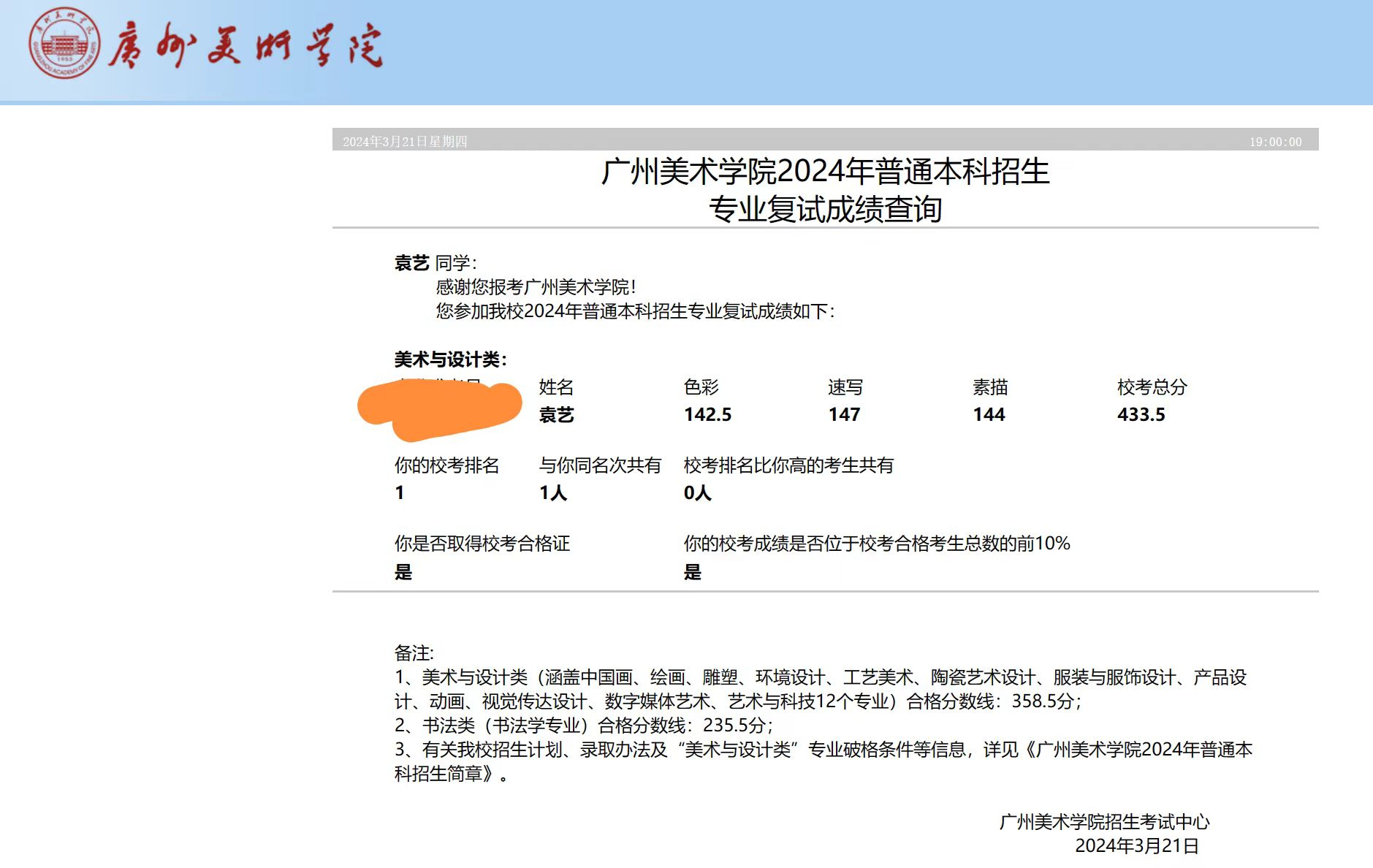1373x868 pixels.
Task: Click the subheading 专业复试成绩查询
Action: tap(825, 209)
